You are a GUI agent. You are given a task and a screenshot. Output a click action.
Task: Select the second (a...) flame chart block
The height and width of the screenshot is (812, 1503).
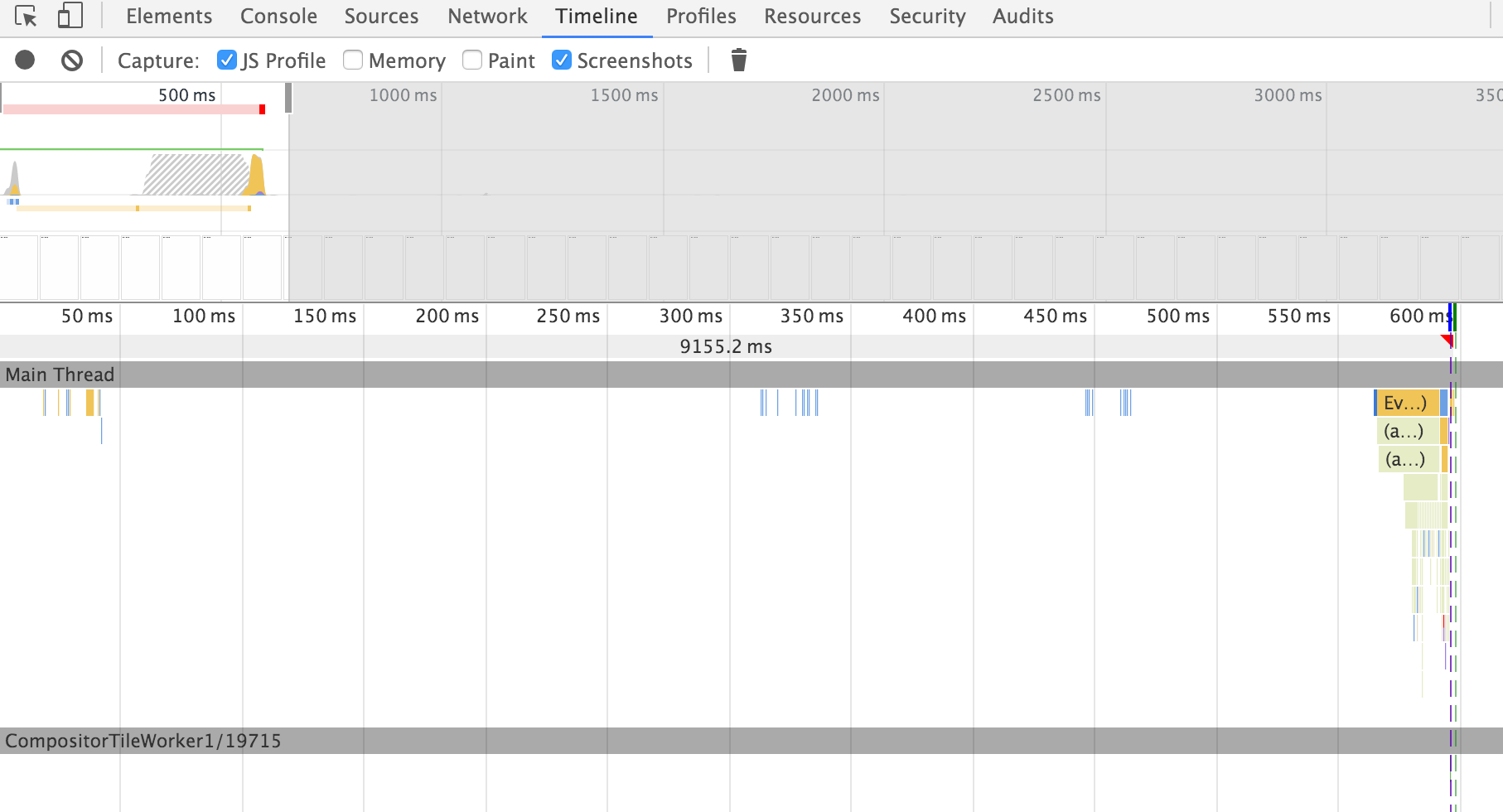click(1409, 459)
